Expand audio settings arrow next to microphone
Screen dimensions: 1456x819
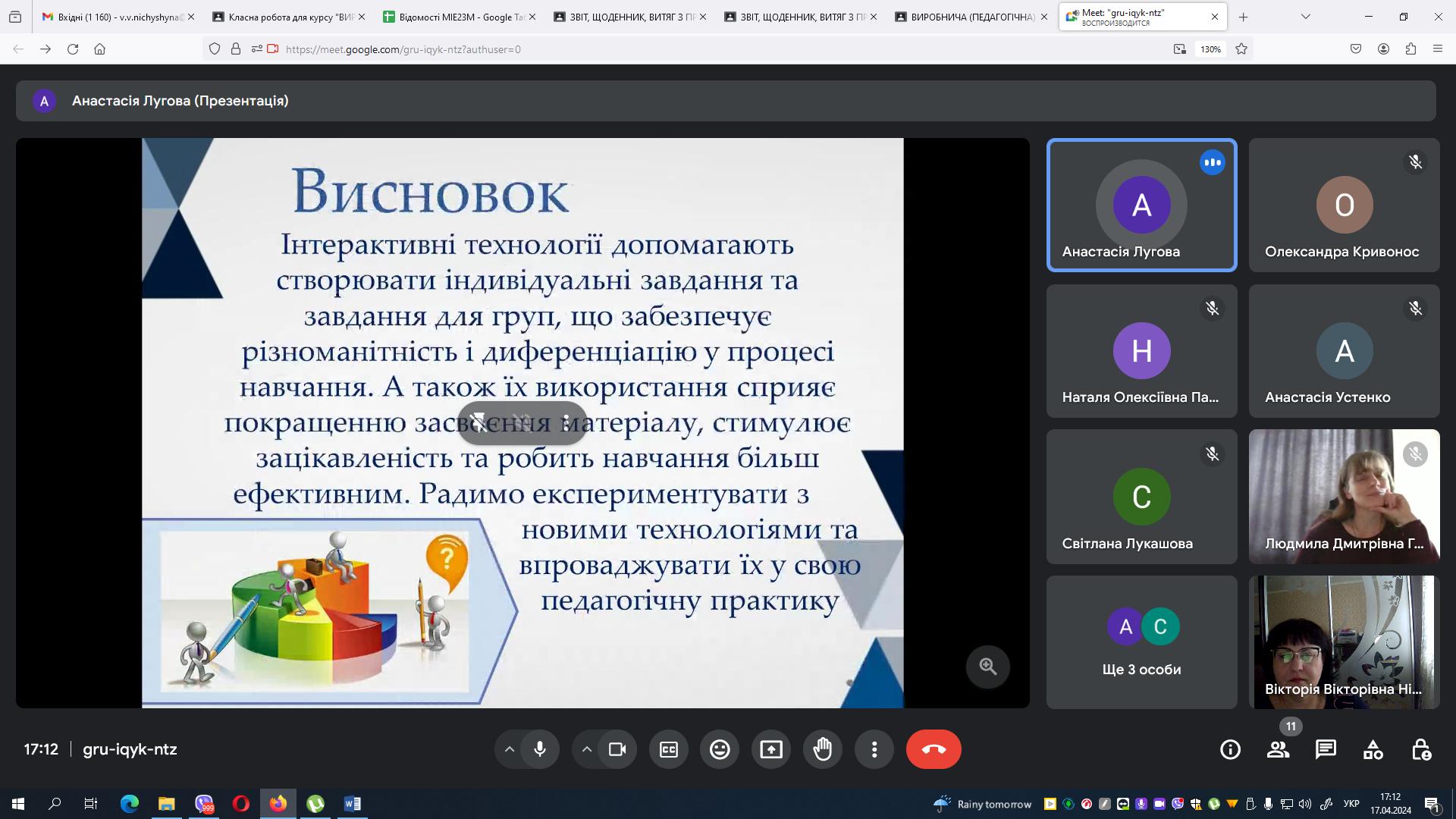(x=510, y=749)
